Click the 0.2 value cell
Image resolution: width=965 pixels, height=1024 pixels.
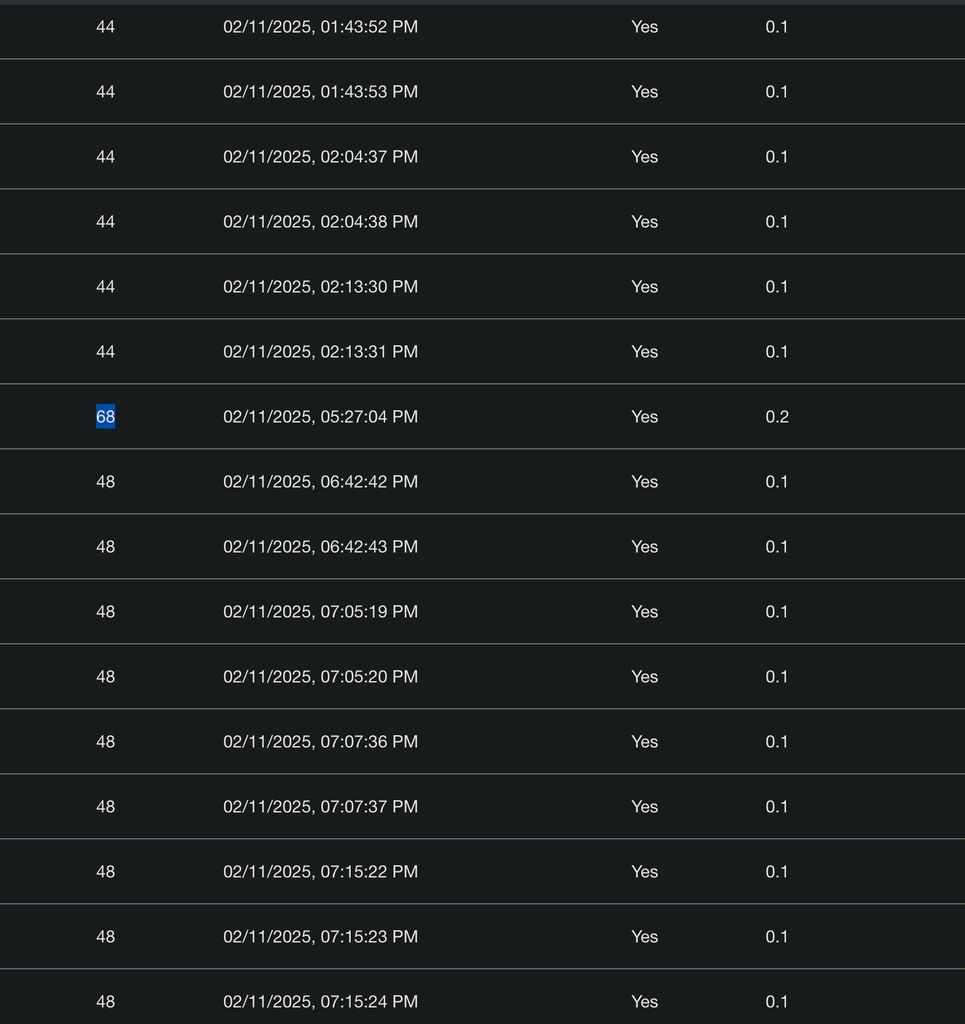click(x=777, y=417)
